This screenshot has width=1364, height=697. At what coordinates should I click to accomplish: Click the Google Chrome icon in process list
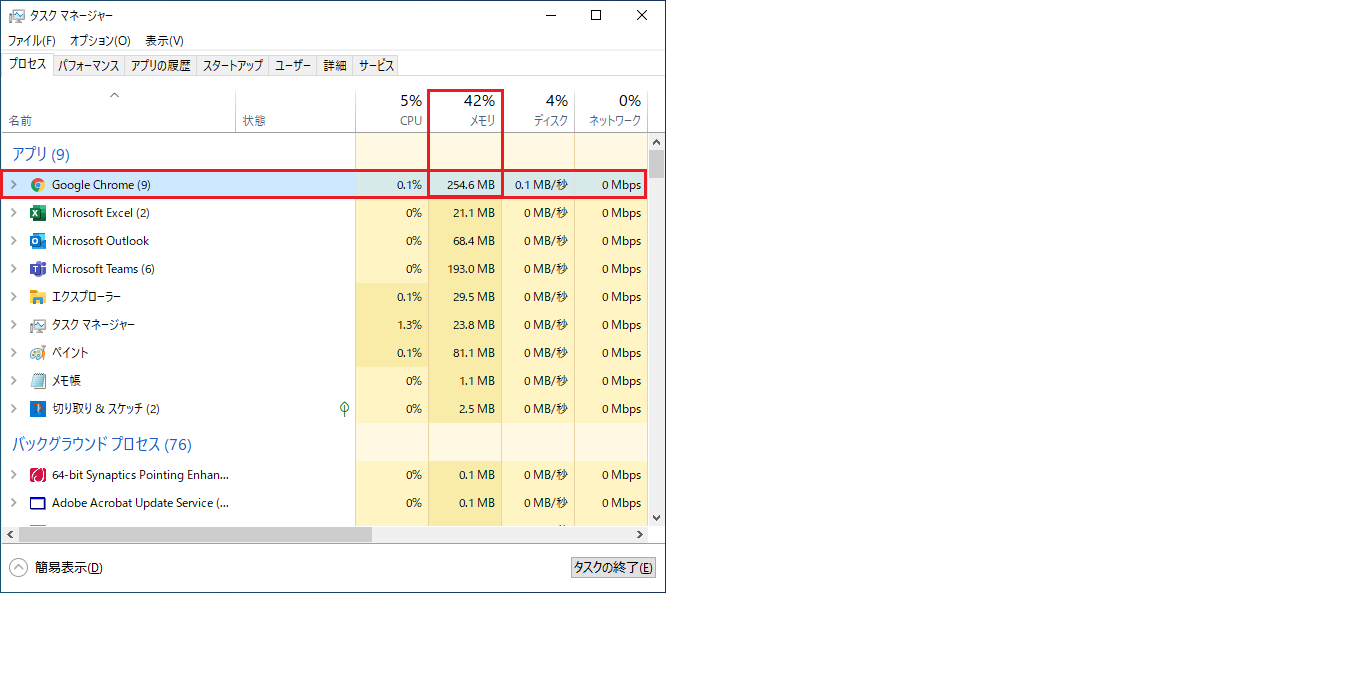38,185
